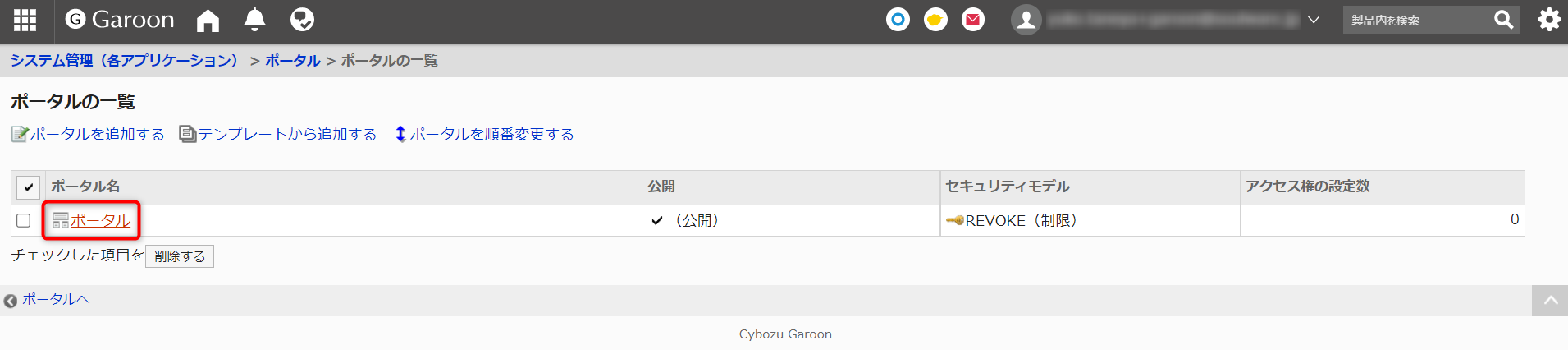This screenshot has height=350, width=1568.
Task: Open the application grid menu
Action: 25,20
